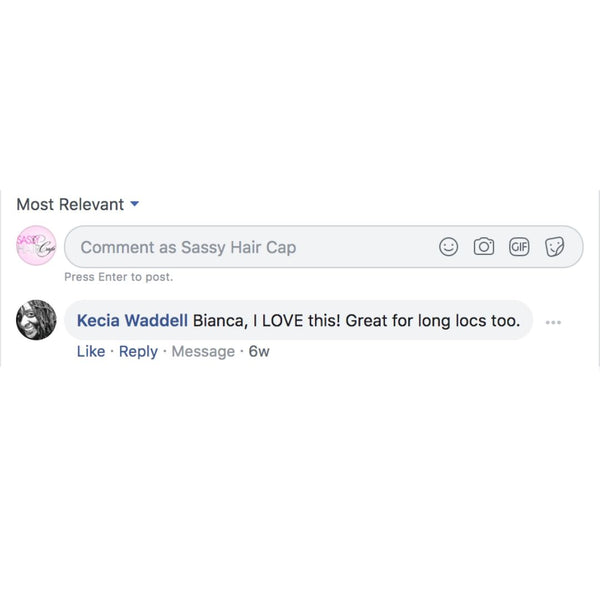
Task: Click the 6w comment timestamp
Action: 259,351
